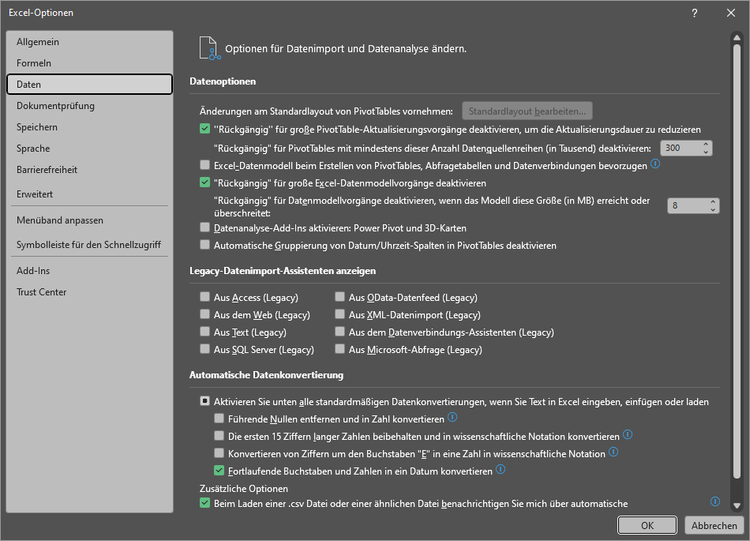Click the document icon beside the Datenimport heading
The height and width of the screenshot is (541, 750).
tap(208, 47)
